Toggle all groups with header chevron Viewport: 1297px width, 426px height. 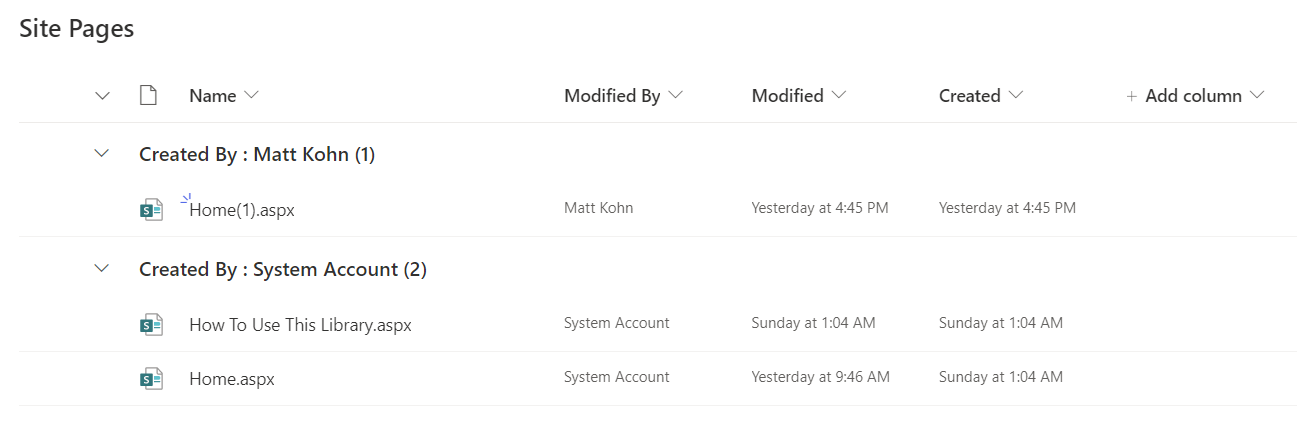(101, 96)
